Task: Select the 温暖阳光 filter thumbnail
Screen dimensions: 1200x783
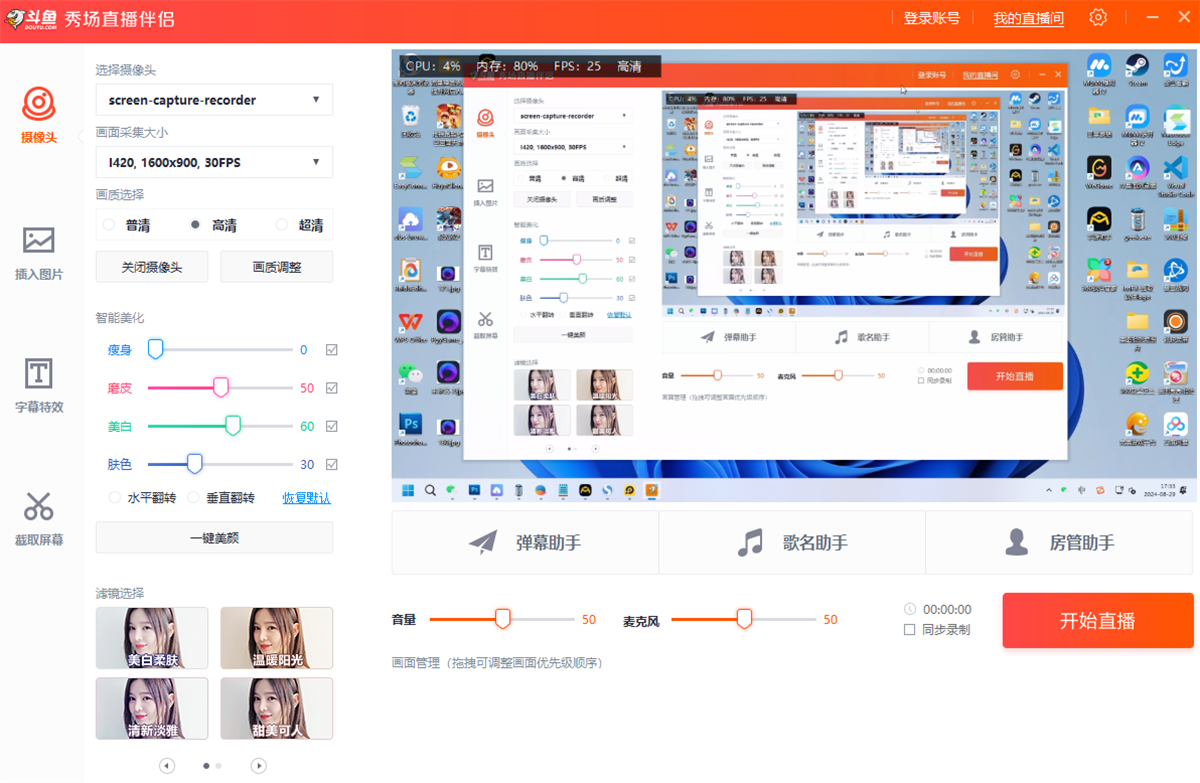Action: point(276,638)
